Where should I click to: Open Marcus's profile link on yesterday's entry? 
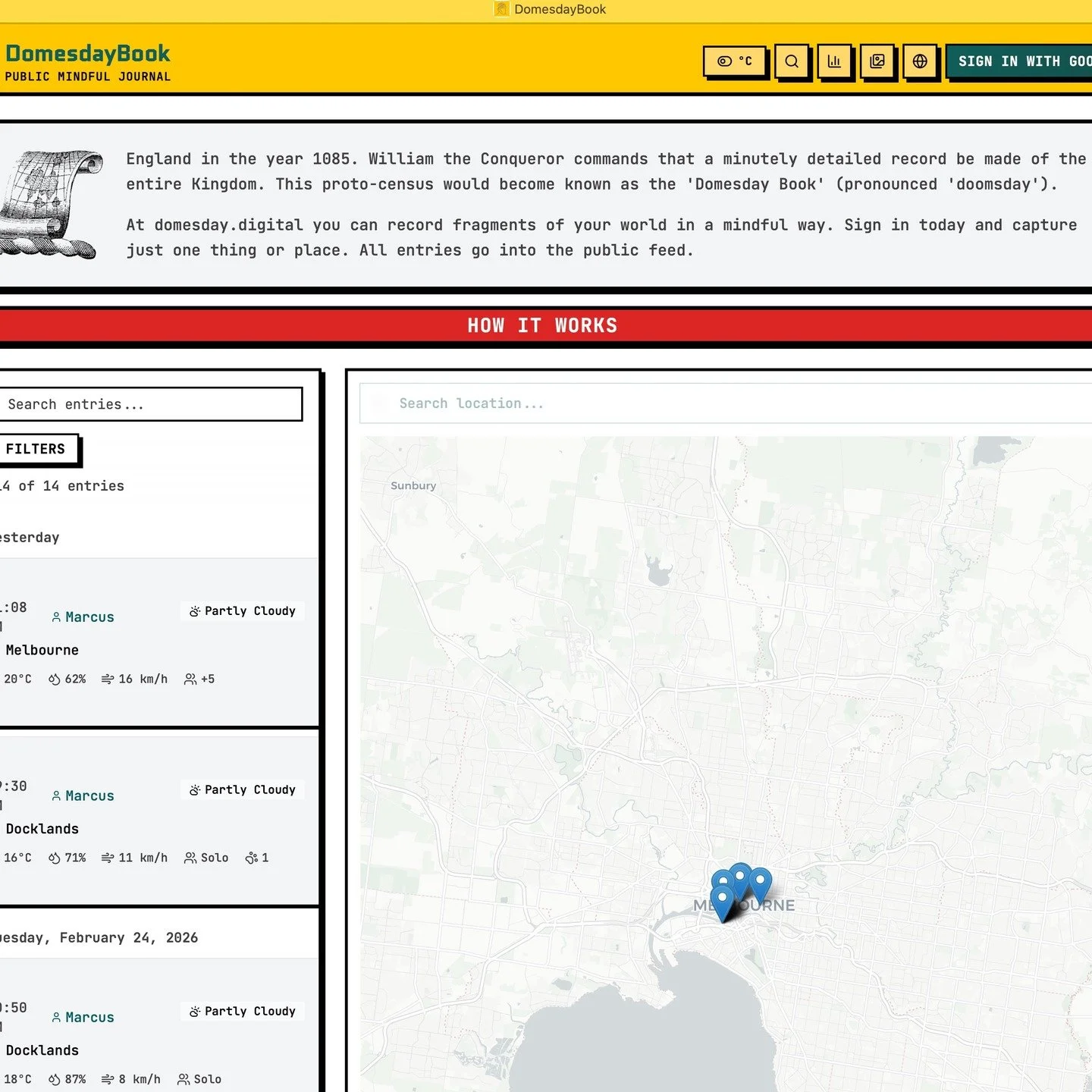click(89, 617)
